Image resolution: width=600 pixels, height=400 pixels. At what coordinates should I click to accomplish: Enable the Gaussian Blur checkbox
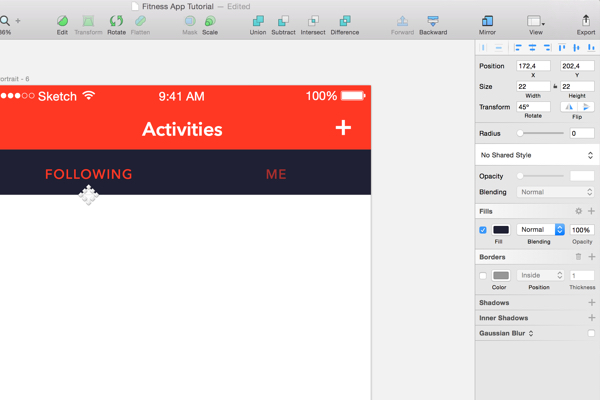[x=591, y=333]
